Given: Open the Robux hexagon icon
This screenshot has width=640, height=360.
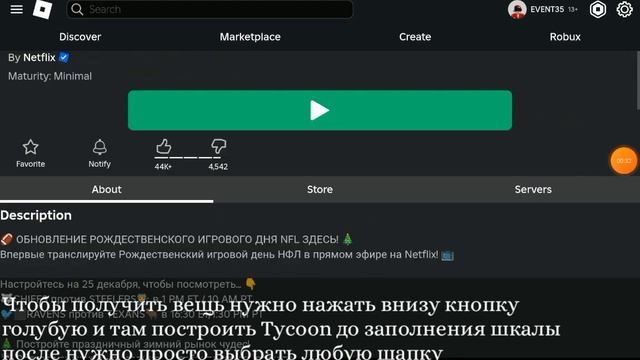Looking at the screenshot, I should (598, 9).
